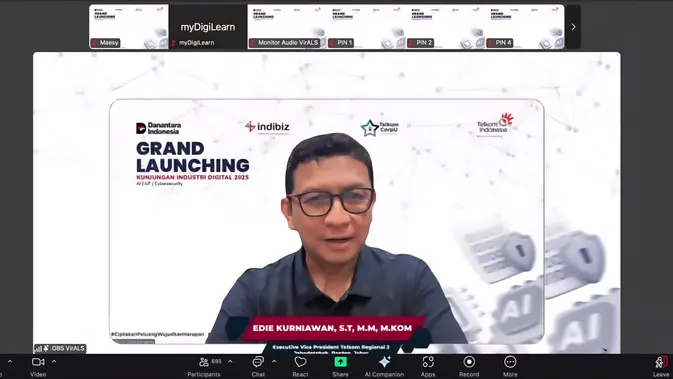The image size is (673, 379).
Task: Click the Telkom Indonesia logo
Action: point(495,124)
